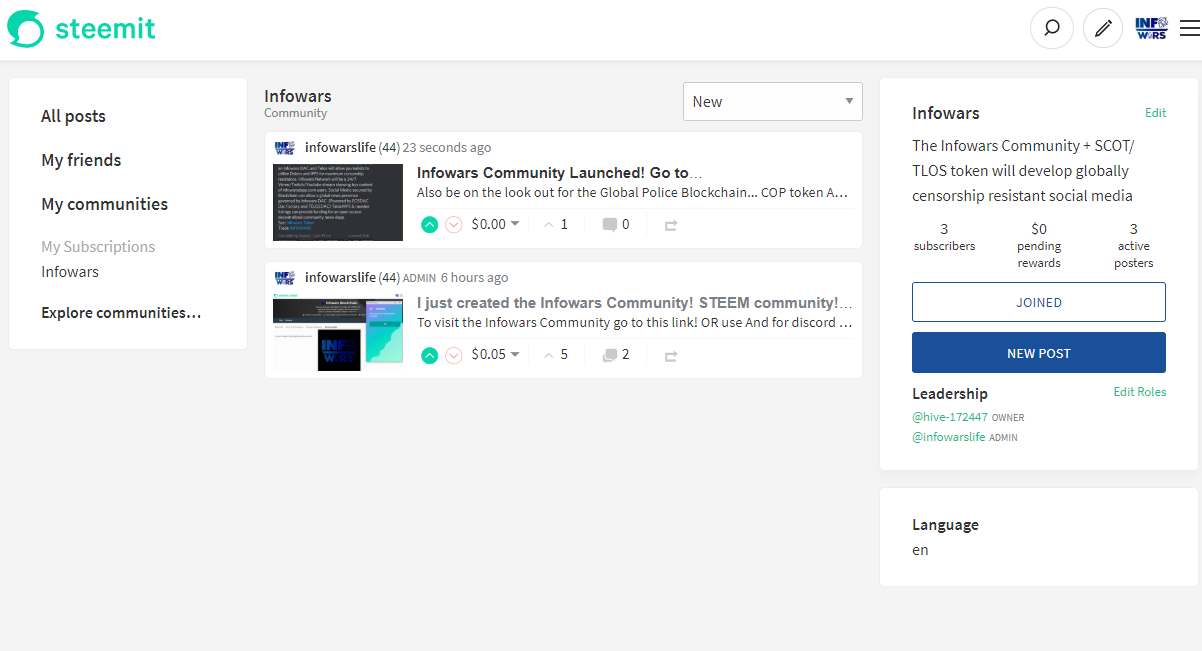
Task: Select All posts in the sidebar
Action: 72,116
